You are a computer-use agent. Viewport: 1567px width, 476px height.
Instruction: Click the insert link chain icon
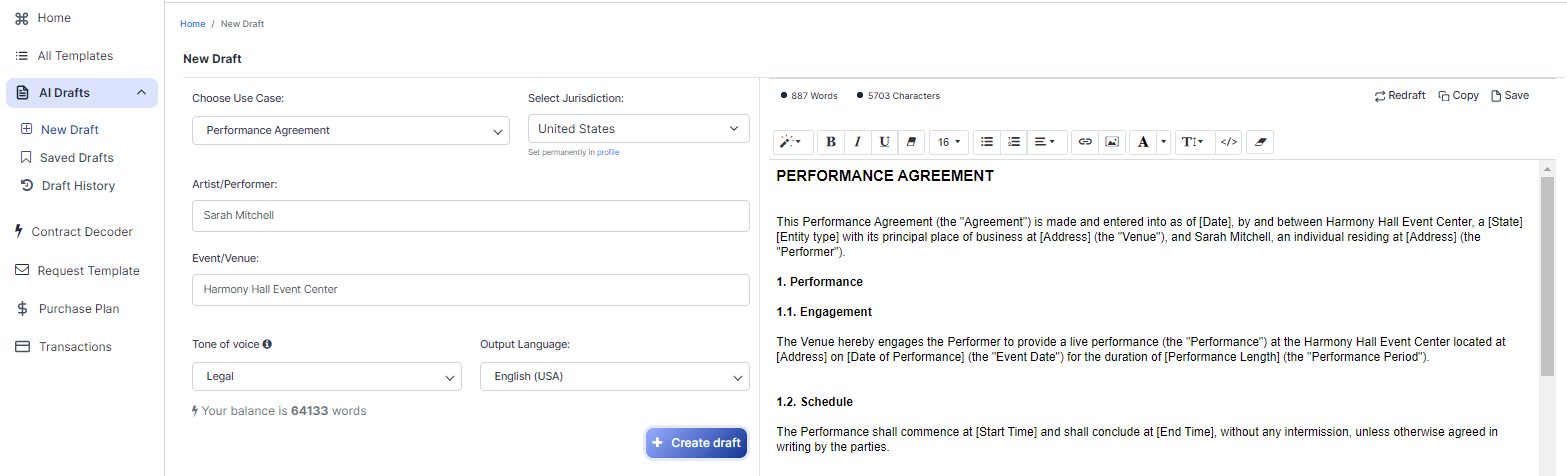(1085, 142)
